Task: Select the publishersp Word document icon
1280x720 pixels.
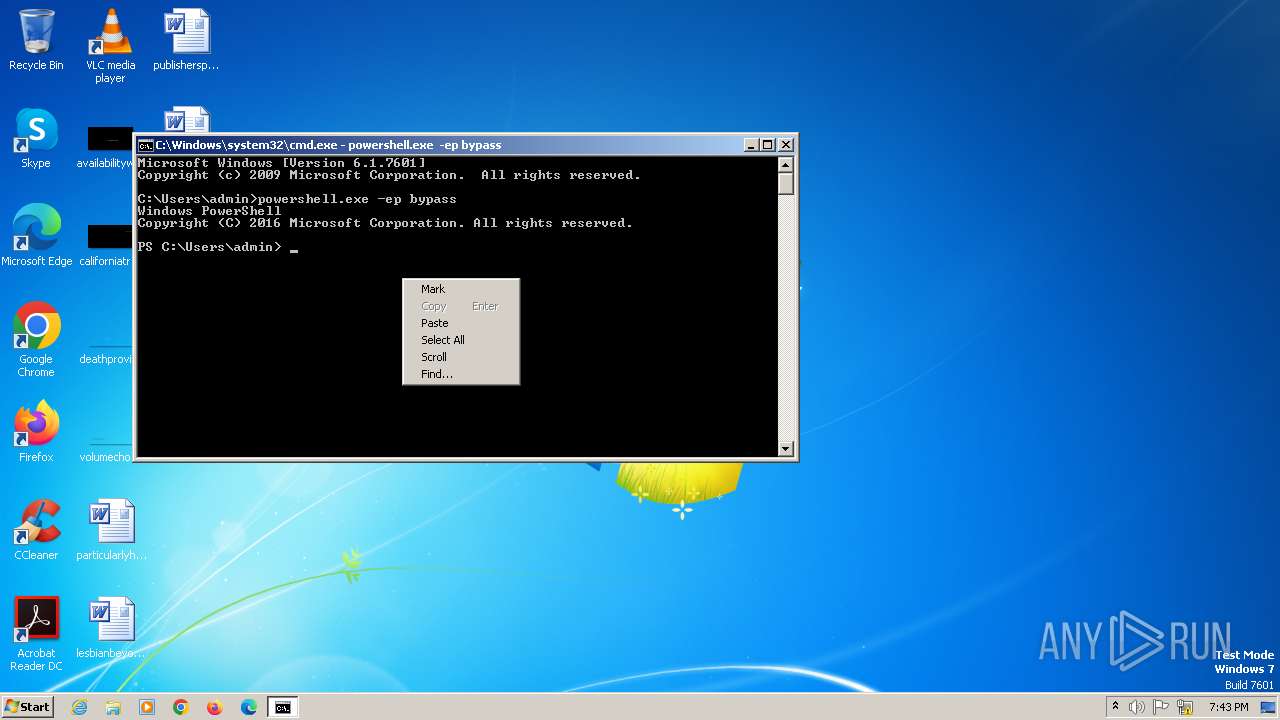Action: (186, 40)
